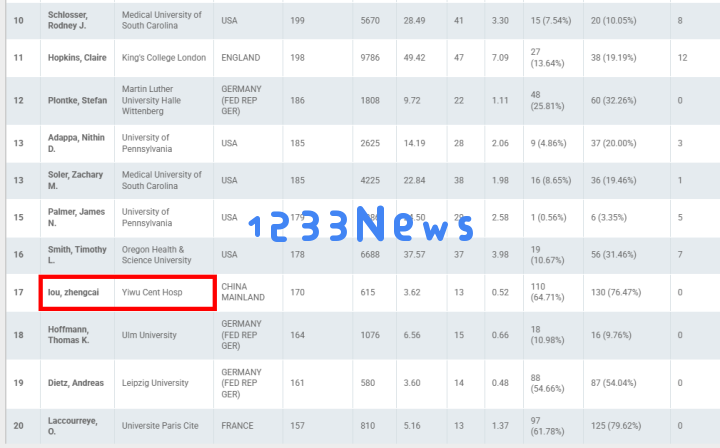Click King's College London affiliation
This screenshot has height=448, width=720.
[164, 58]
